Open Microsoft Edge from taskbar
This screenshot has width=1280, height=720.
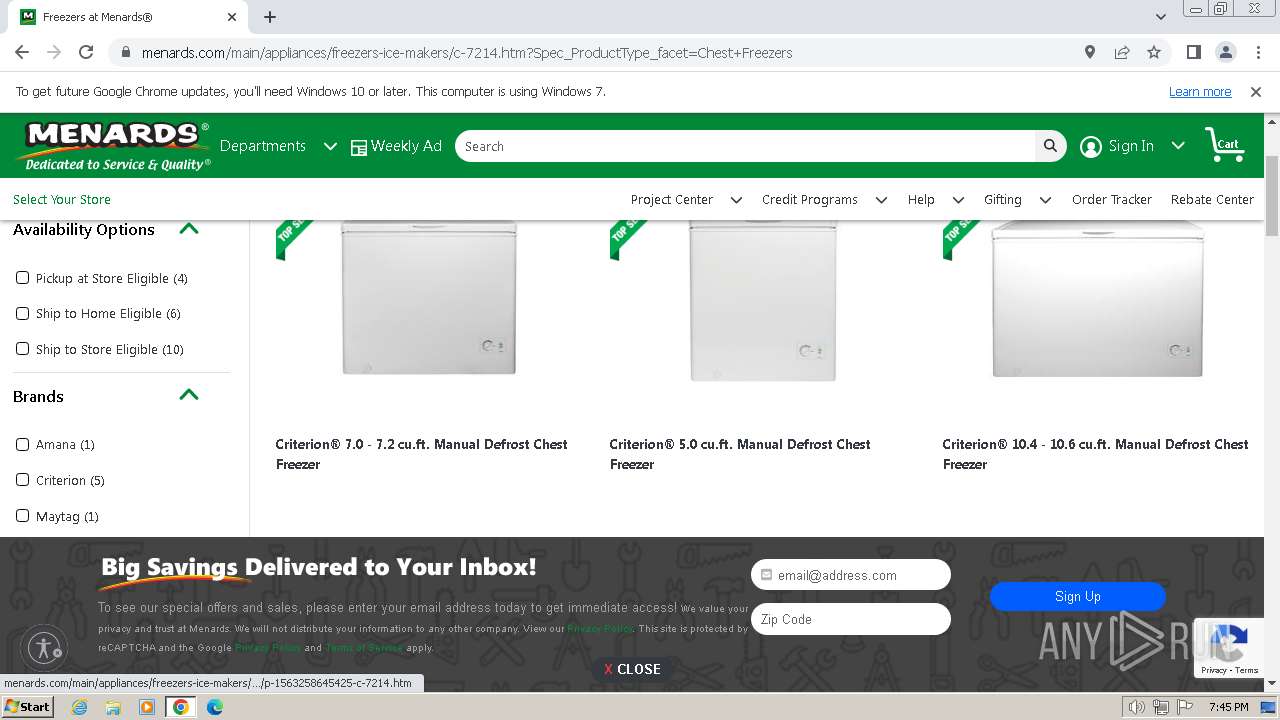[x=215, y=707]
